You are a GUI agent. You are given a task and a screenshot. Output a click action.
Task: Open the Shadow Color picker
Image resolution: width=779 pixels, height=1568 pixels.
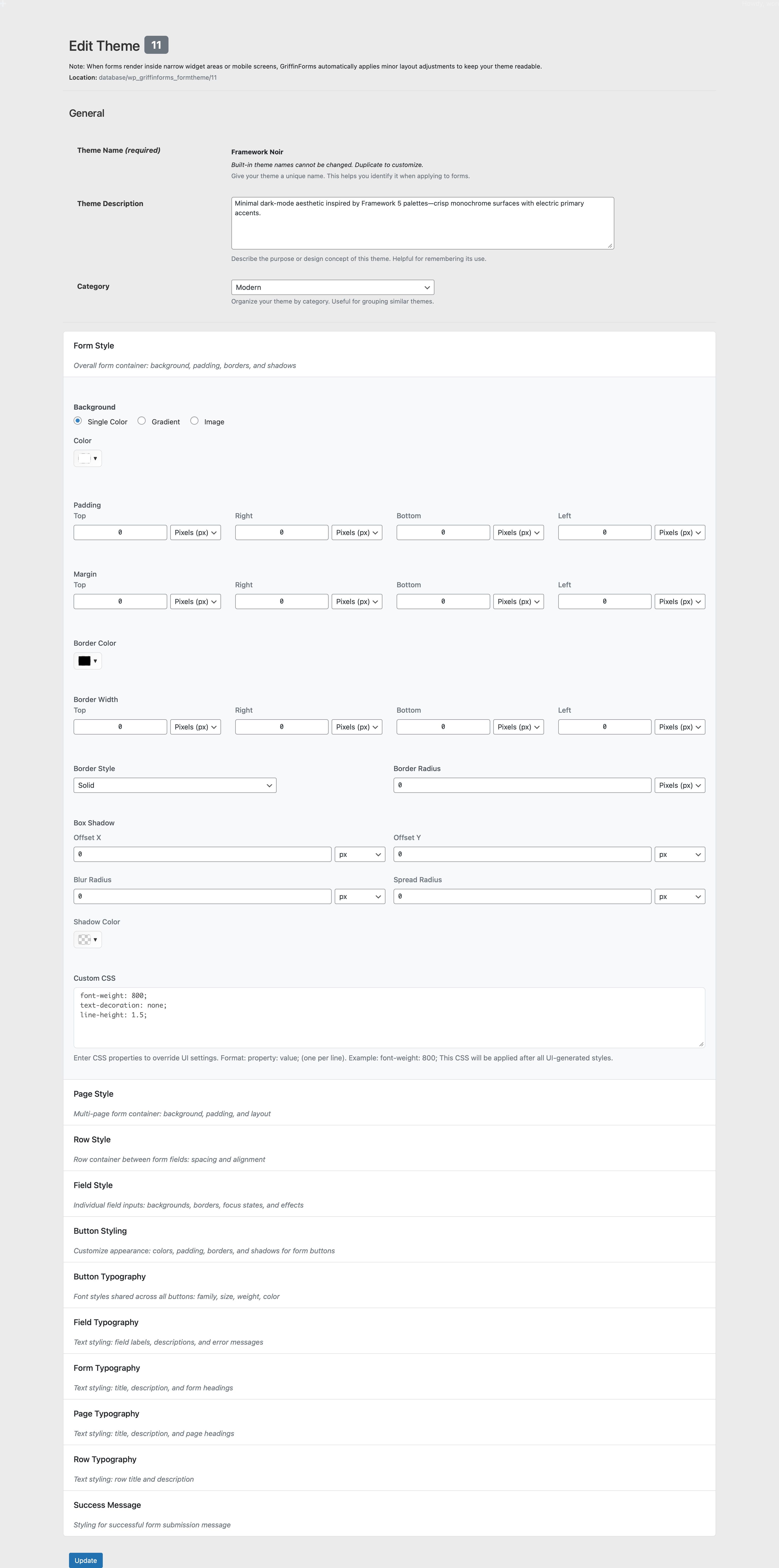(87, 939)
